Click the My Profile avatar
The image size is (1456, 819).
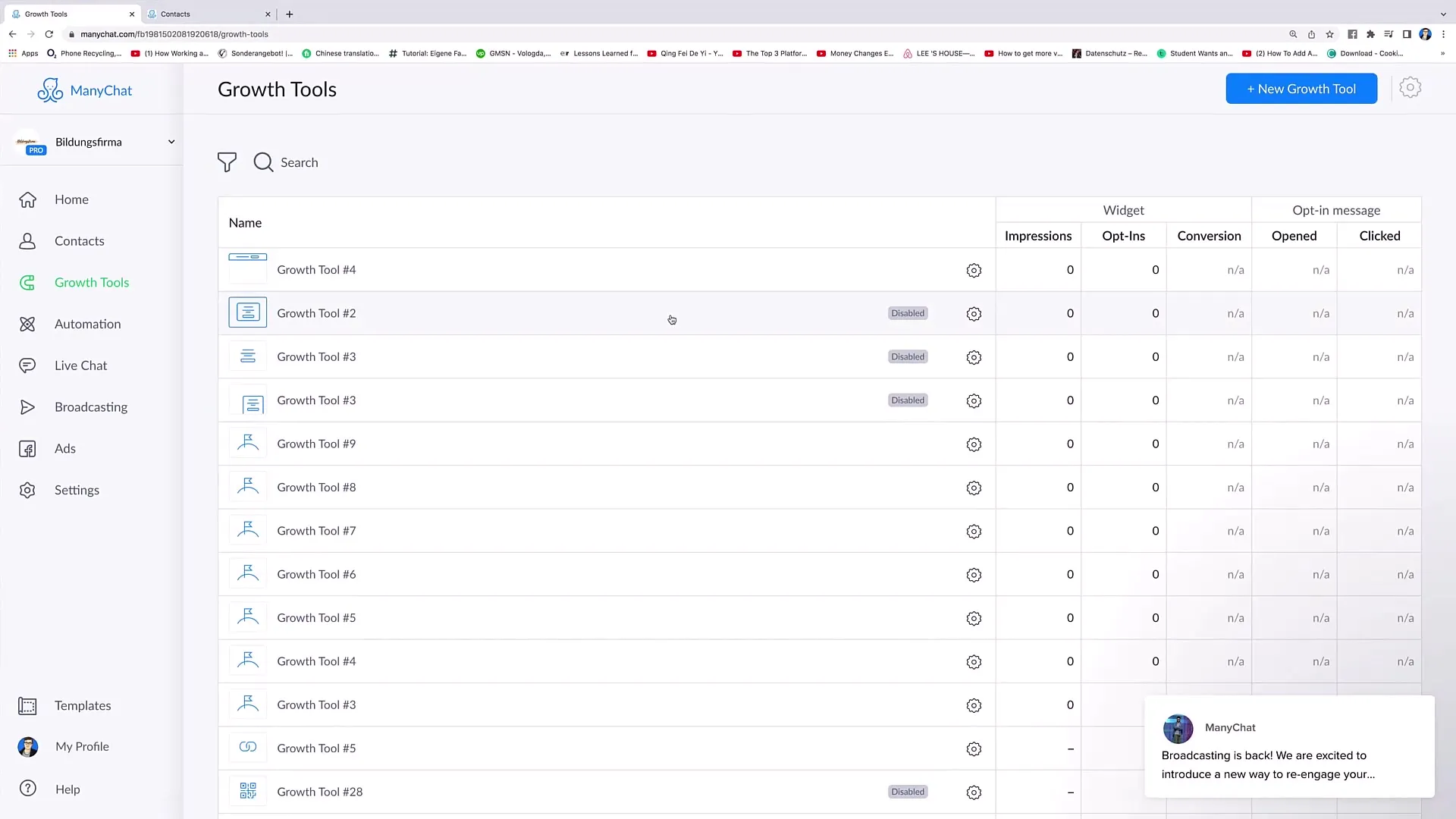28,747
